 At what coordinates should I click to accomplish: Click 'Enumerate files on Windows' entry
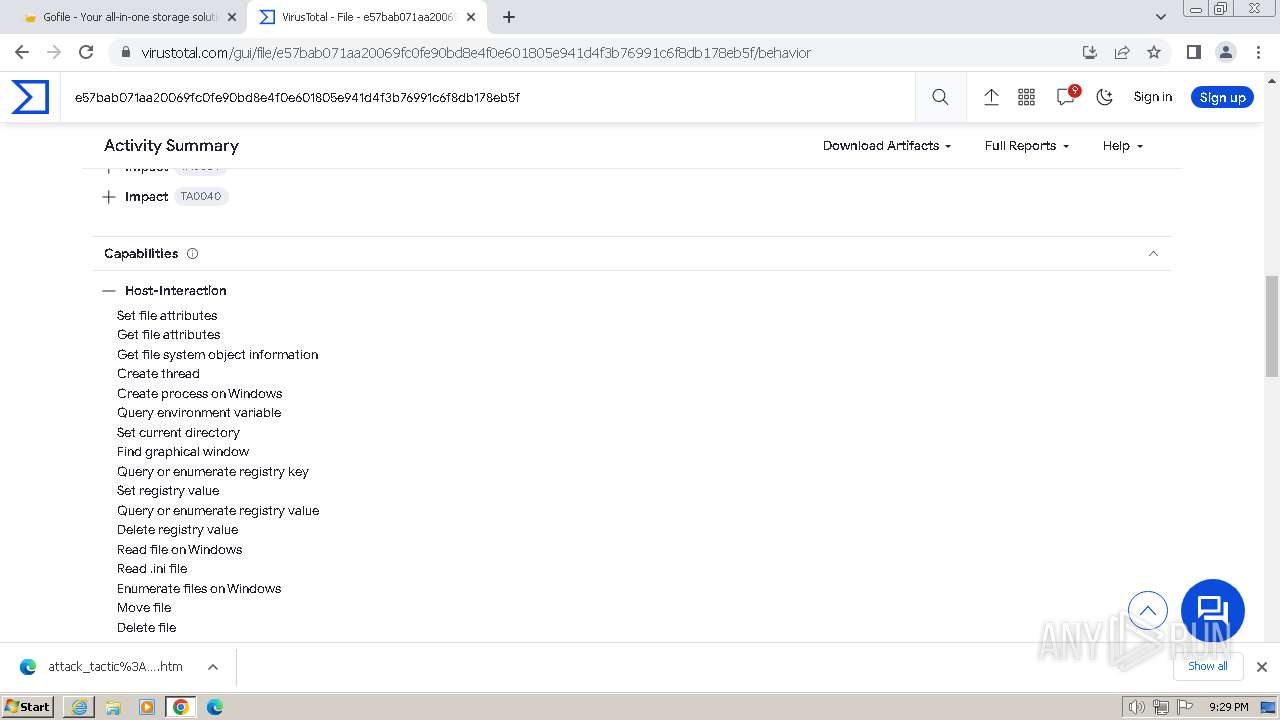199,589
